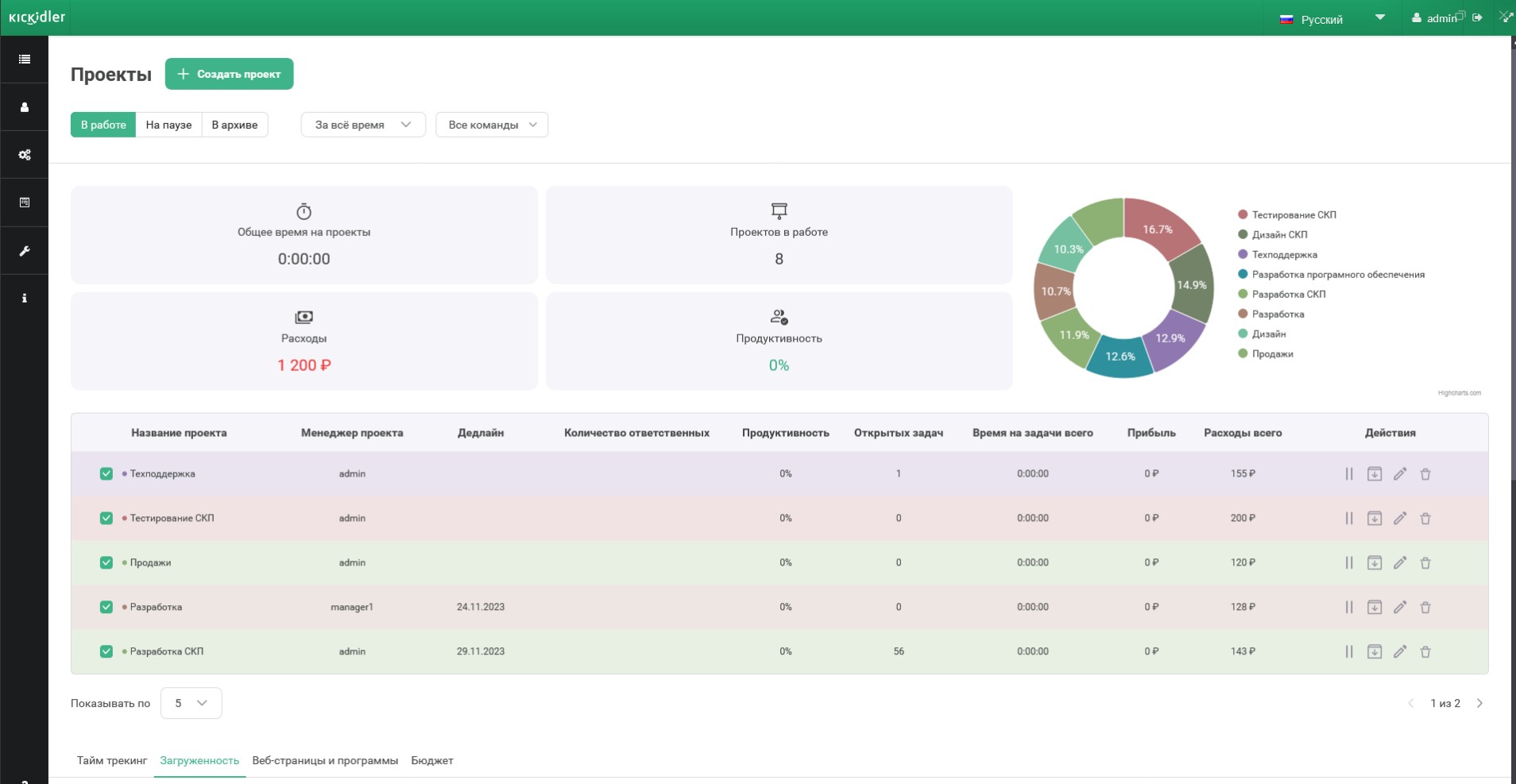Toggle Техподдержка legend color marker

pyautogui.click(x=1243, y=254)
